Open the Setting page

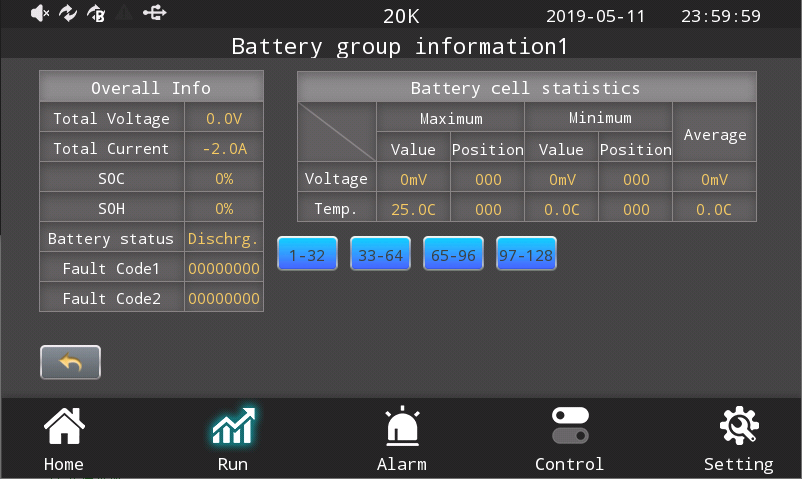coord(739,439)
